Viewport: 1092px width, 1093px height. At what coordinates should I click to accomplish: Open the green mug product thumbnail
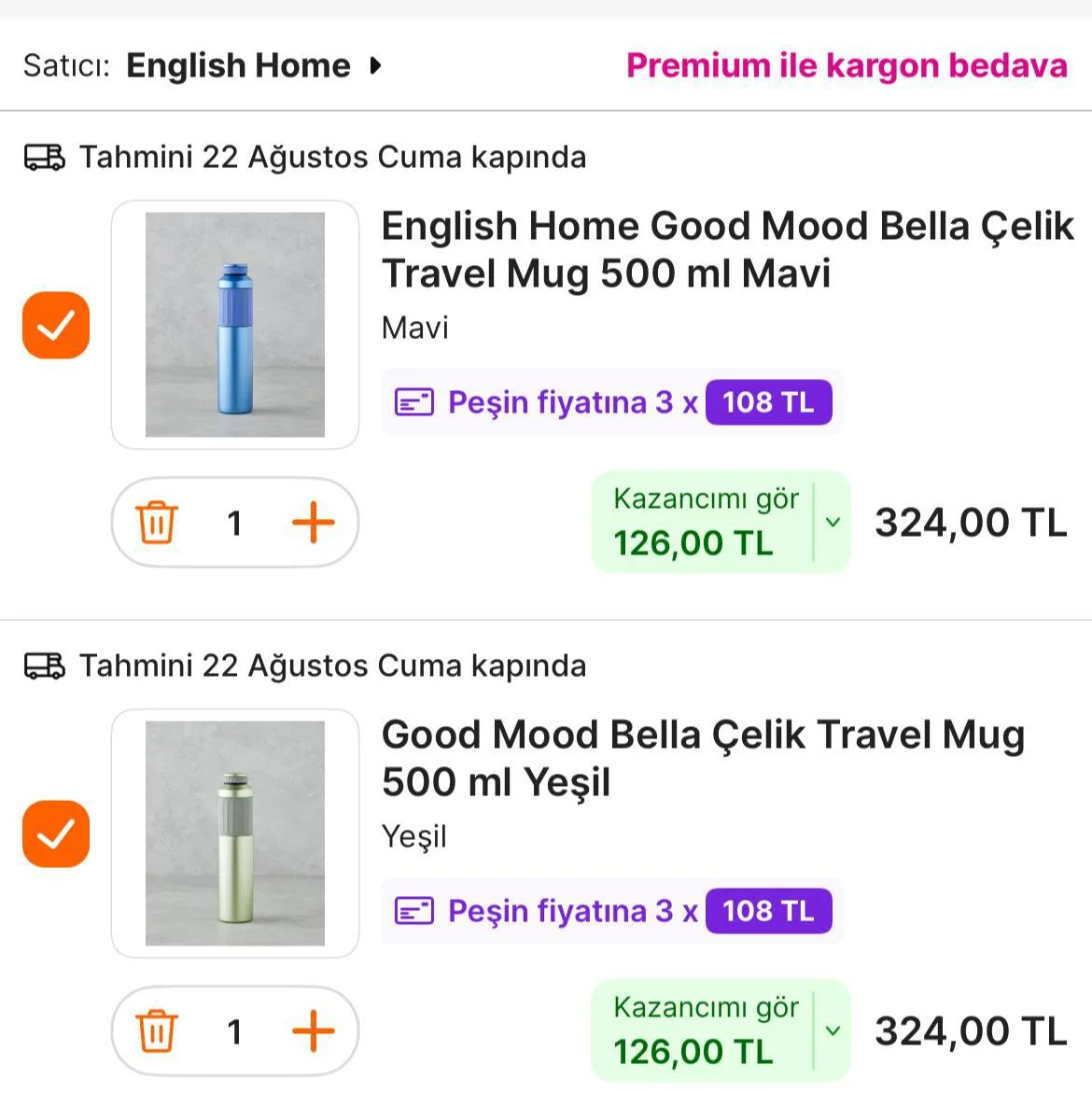click(x=235, y=834)
